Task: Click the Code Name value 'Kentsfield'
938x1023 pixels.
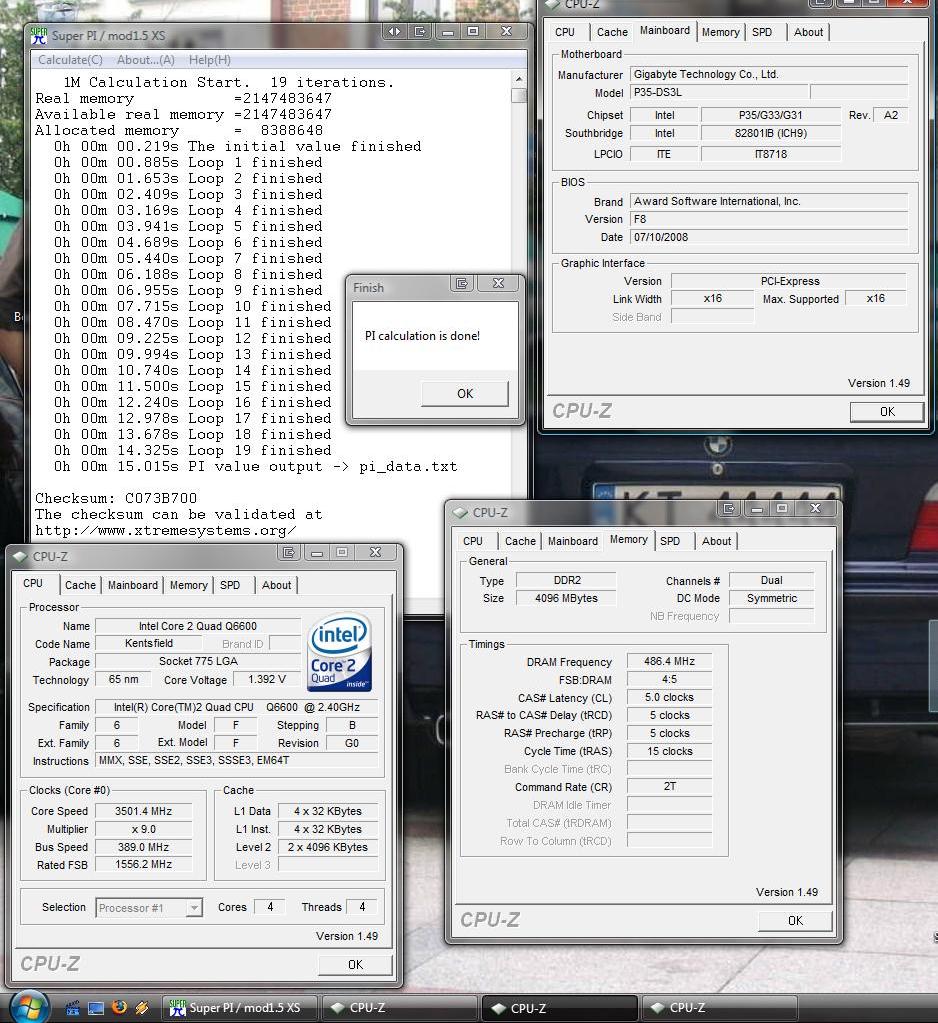Action: point(149,643)
